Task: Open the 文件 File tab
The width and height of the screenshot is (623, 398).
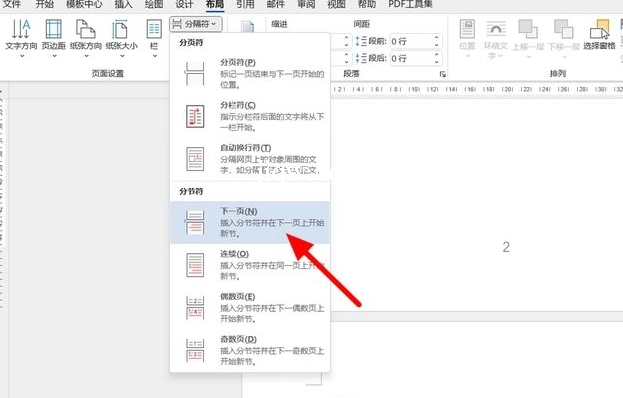Action: pos(12,4)
